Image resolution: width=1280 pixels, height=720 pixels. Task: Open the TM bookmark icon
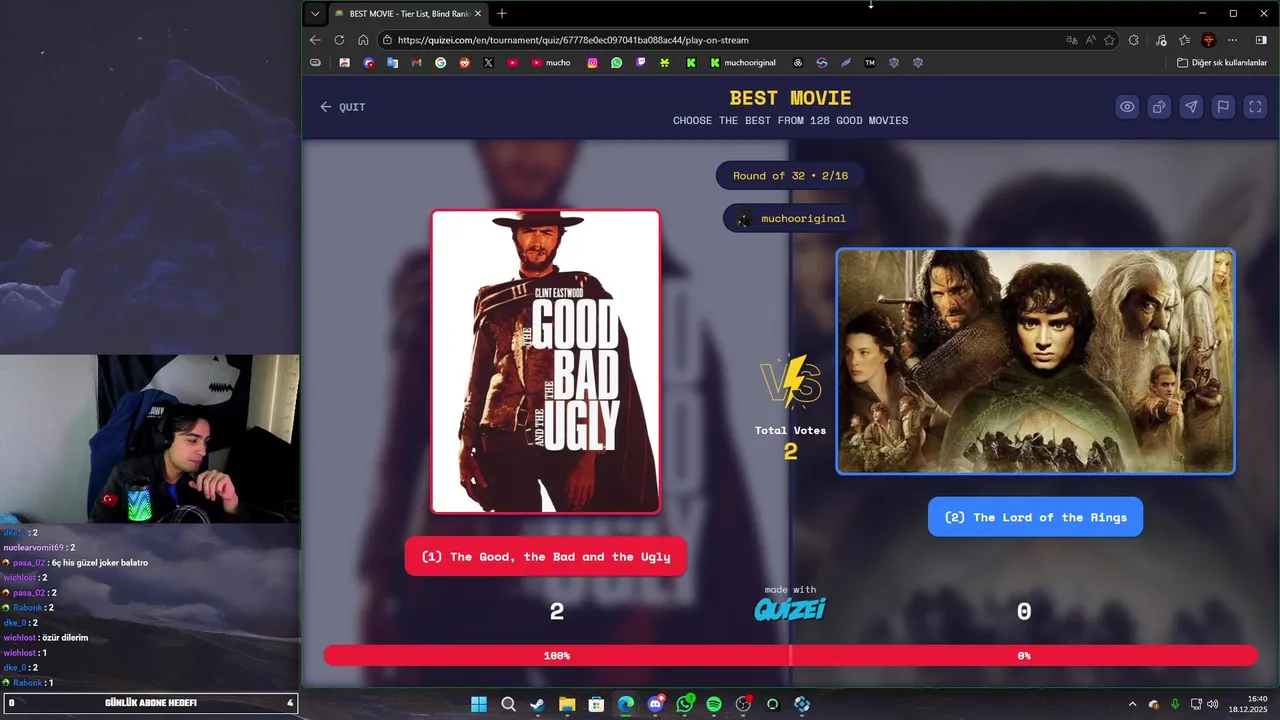tap(870, 62)
